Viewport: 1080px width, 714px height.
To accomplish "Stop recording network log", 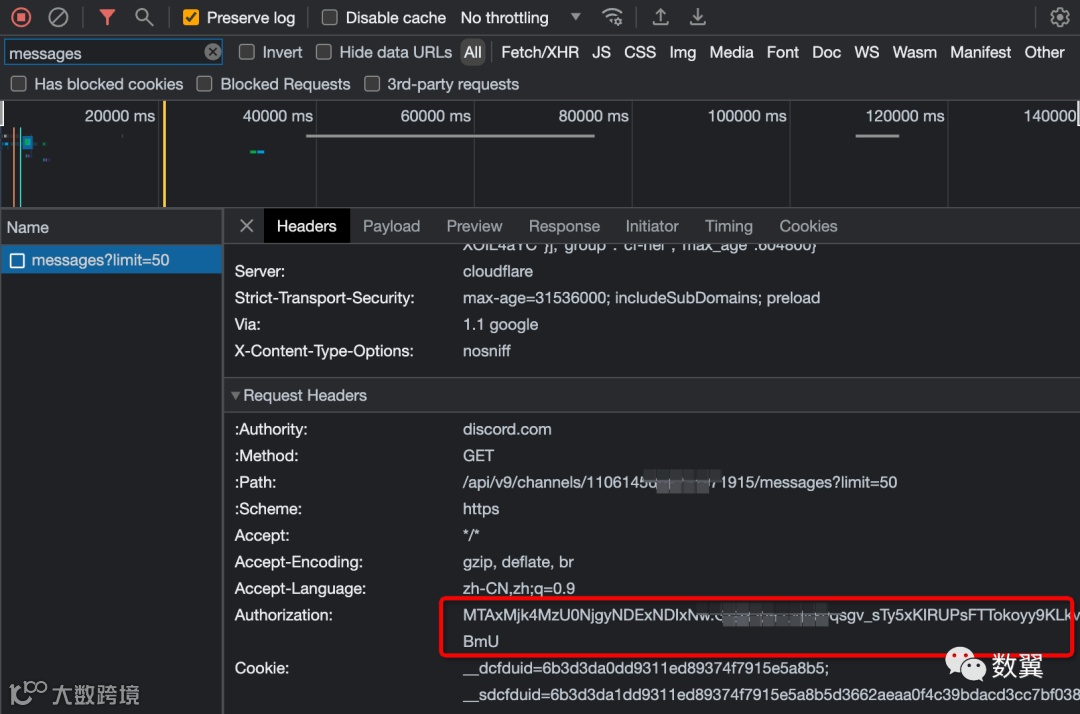I will [x=21, y=17].
